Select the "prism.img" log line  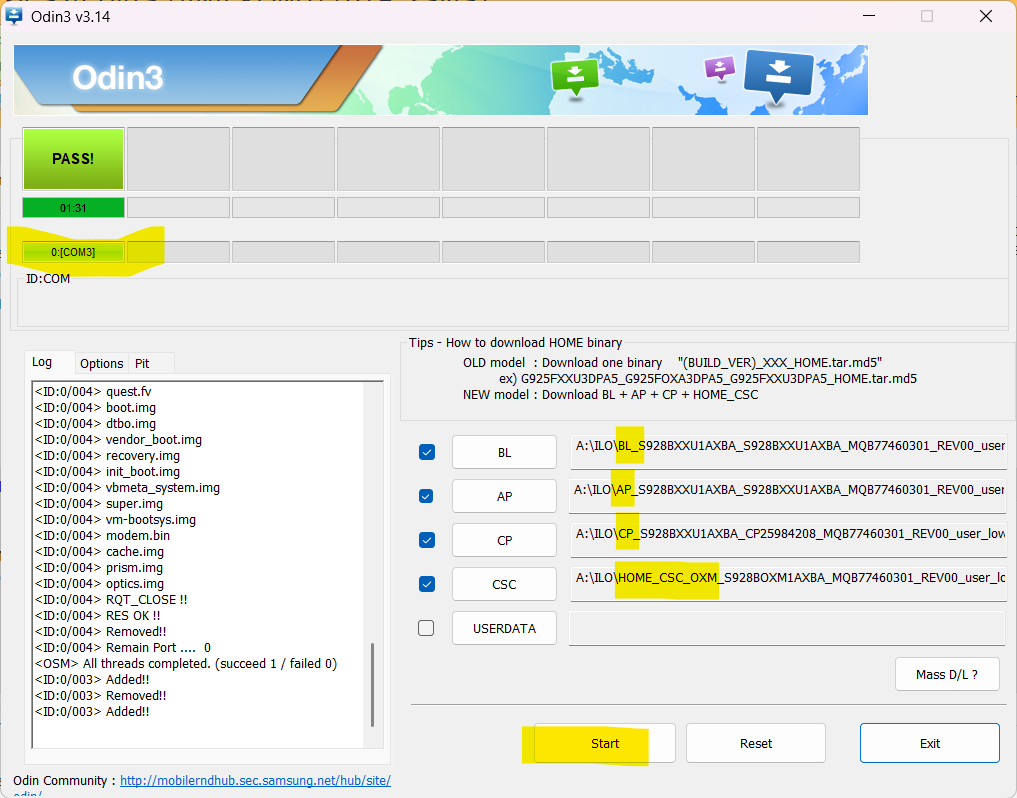[99, 568]
